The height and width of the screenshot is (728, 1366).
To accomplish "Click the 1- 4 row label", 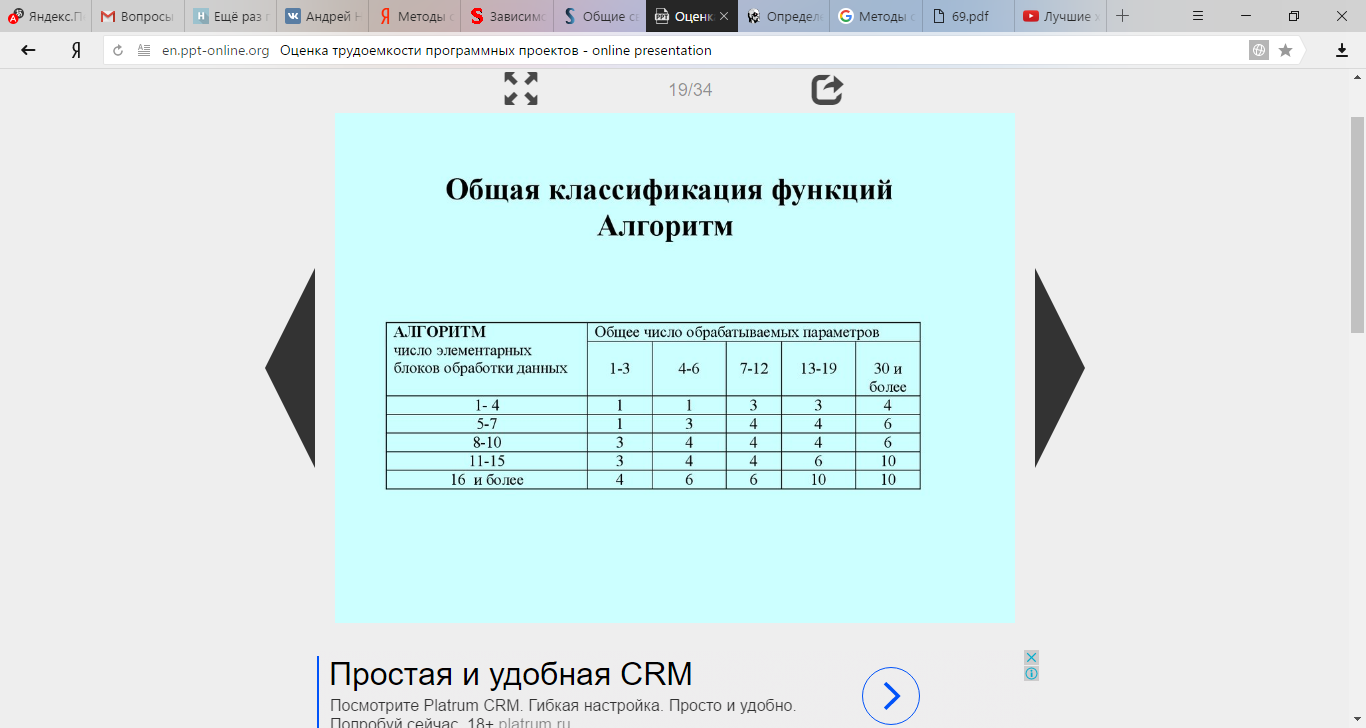I will (x=487, y=405).
